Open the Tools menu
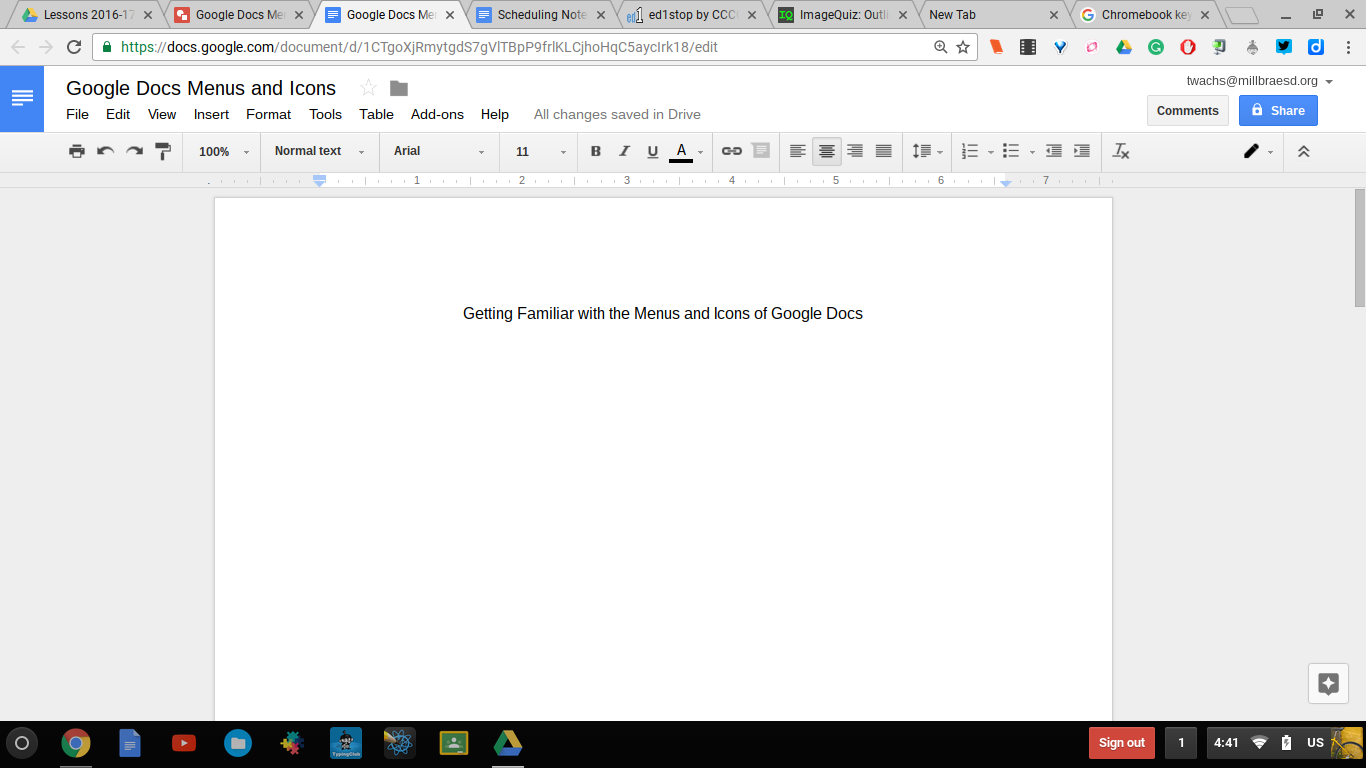This screenshot has height=768, width=1366. (325, 114)
